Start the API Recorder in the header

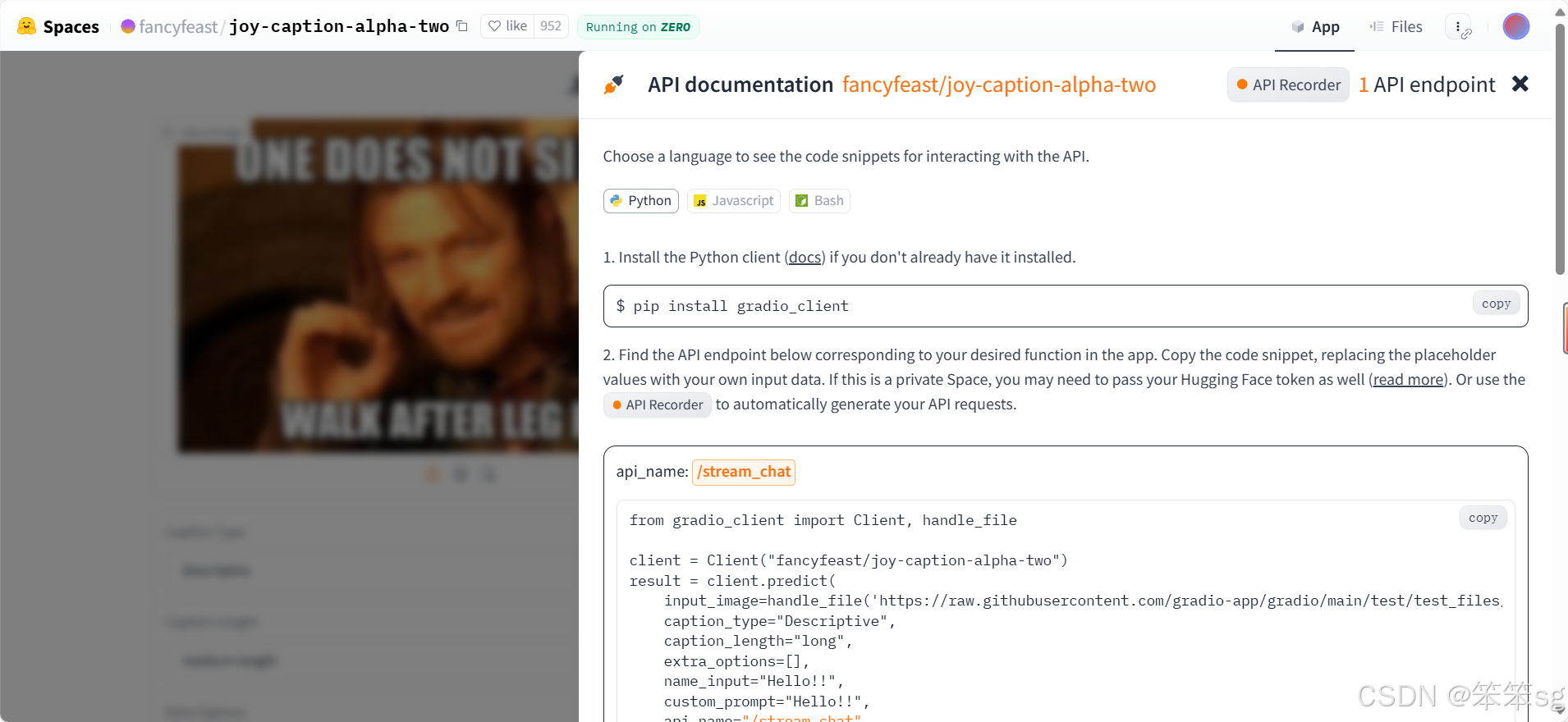pyautogui.click(x=1288, y=85)
